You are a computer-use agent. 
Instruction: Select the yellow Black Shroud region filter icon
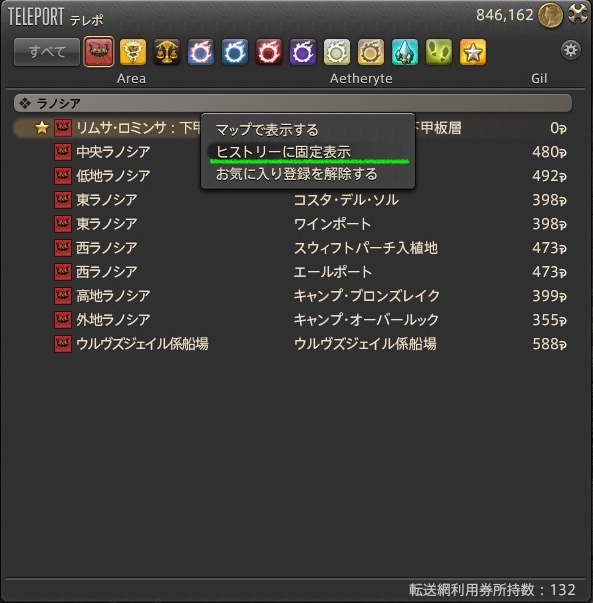click(133, 52)
